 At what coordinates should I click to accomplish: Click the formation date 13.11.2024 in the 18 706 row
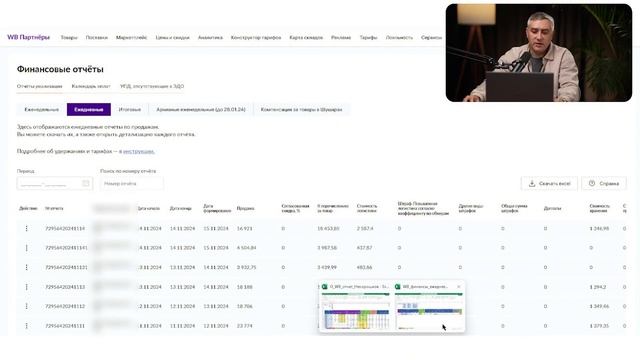[216, 306]
